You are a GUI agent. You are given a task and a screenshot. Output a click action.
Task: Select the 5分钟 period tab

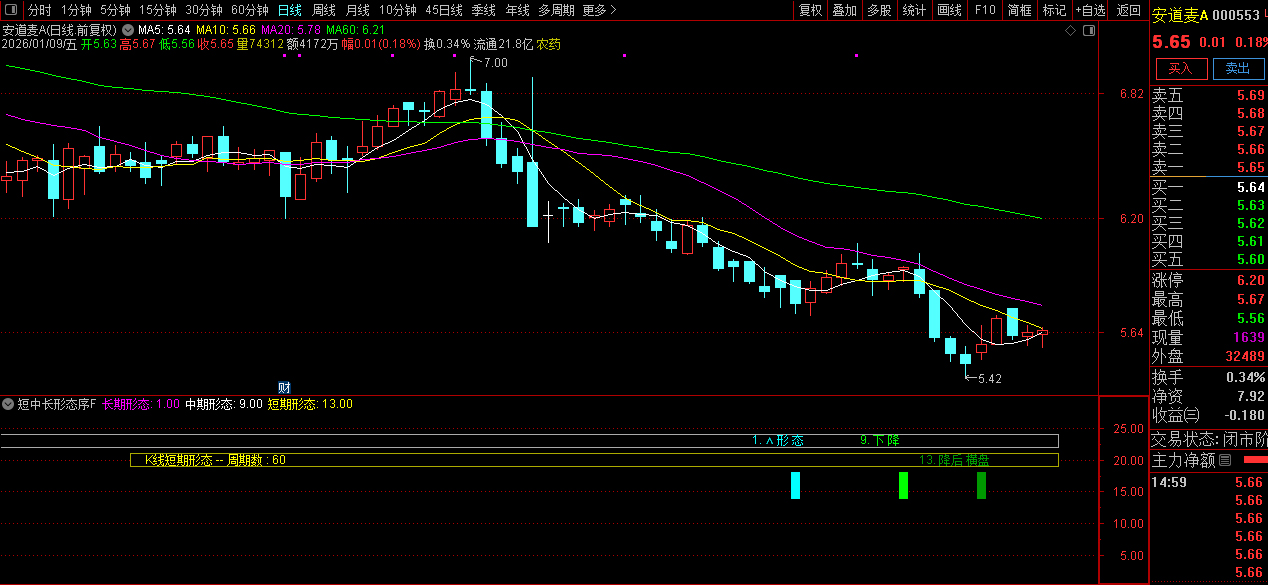tap(115, 10)
